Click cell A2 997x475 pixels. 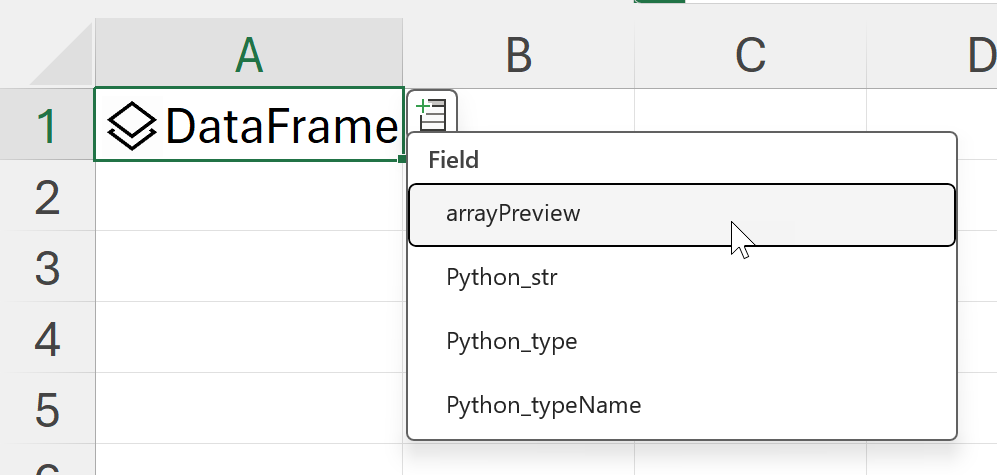coord(249,197)
